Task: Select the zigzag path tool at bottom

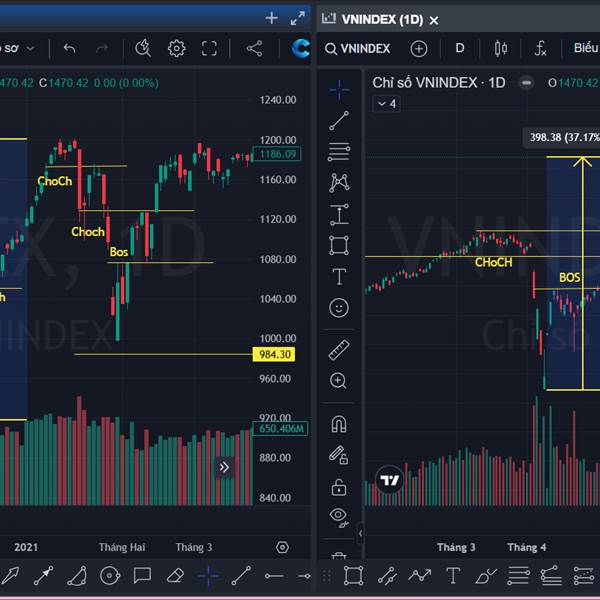Action: (420, 575)
